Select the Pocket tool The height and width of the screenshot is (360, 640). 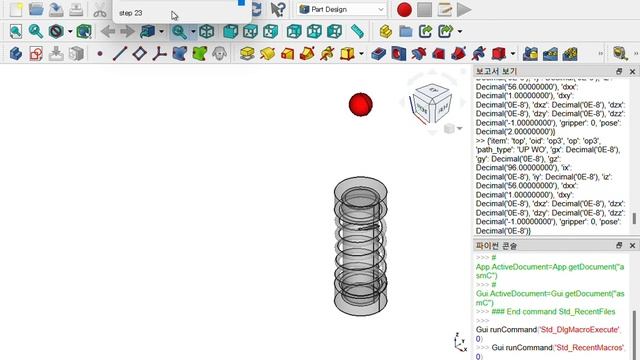point(378,53)
